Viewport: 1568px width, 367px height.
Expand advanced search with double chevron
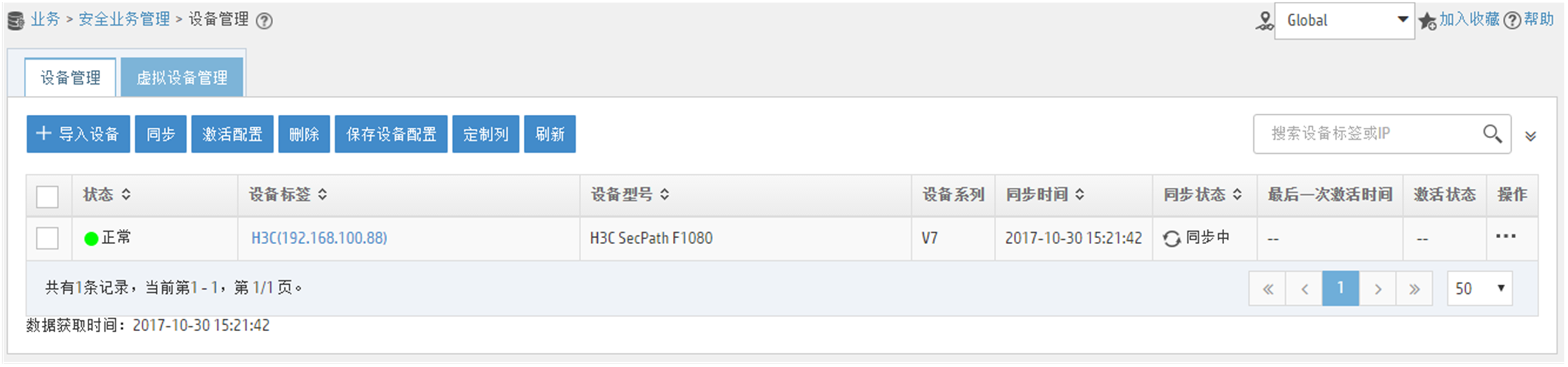point(1530,135)
